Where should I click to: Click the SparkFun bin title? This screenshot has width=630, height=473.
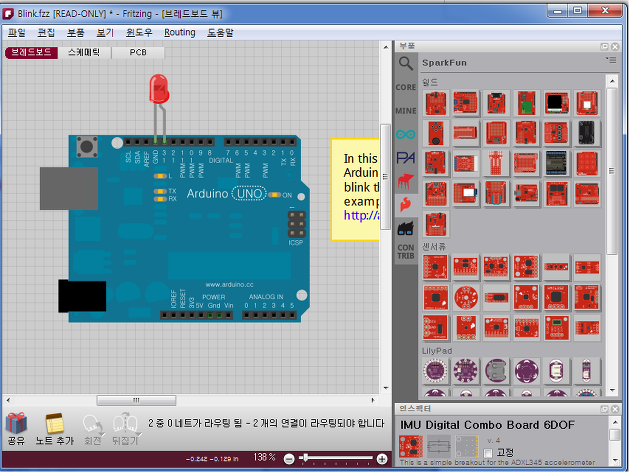444,63
